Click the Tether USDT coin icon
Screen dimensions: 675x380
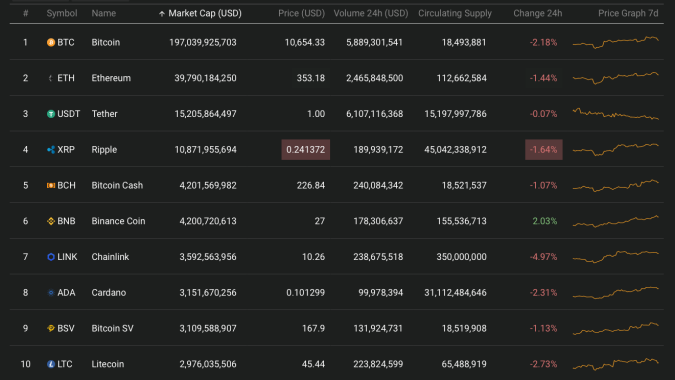51,114
